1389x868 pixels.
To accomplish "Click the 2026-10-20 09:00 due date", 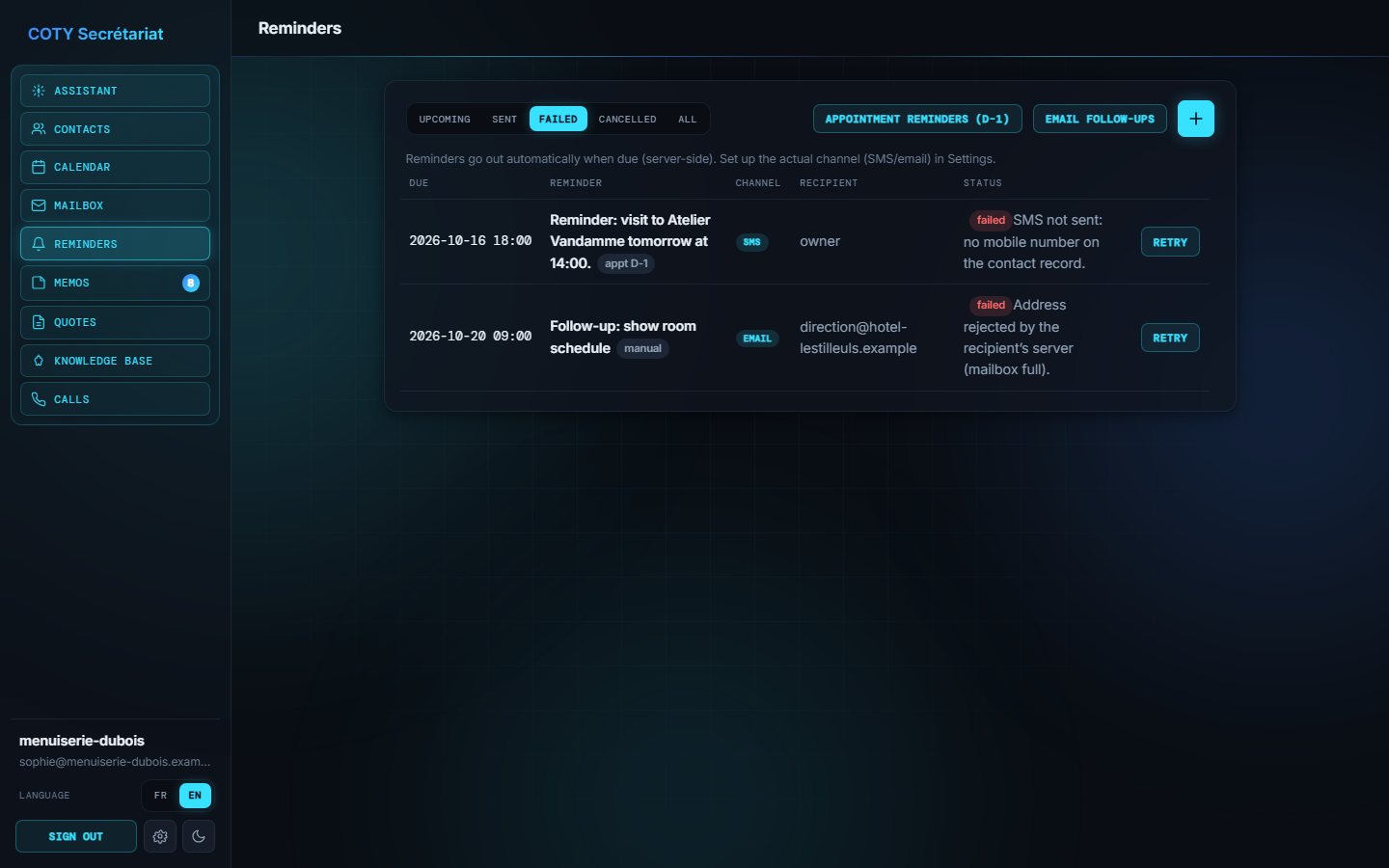I will click(471, 337).
